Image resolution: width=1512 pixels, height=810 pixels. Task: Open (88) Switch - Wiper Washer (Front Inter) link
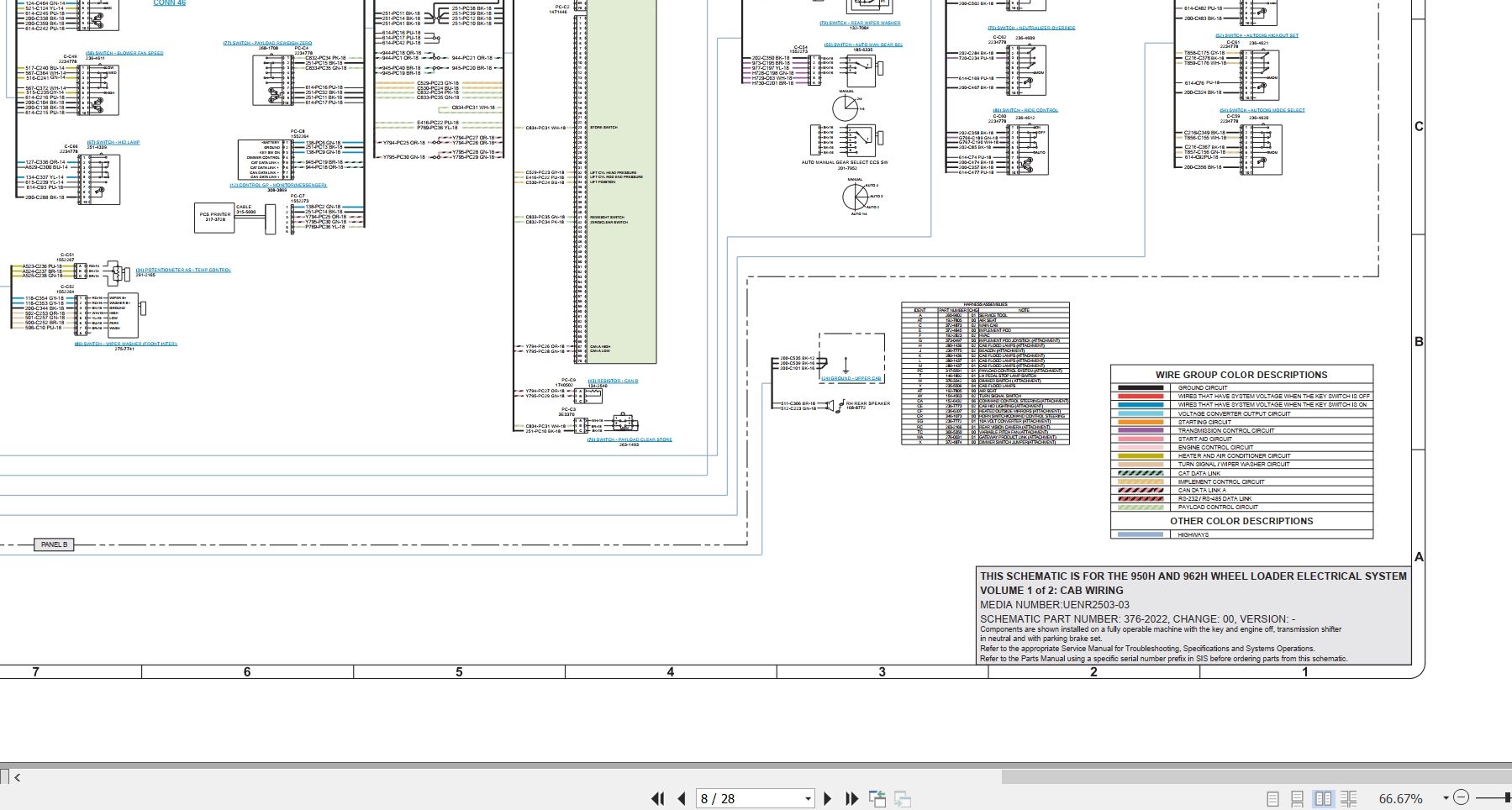(x=125, y=343)
